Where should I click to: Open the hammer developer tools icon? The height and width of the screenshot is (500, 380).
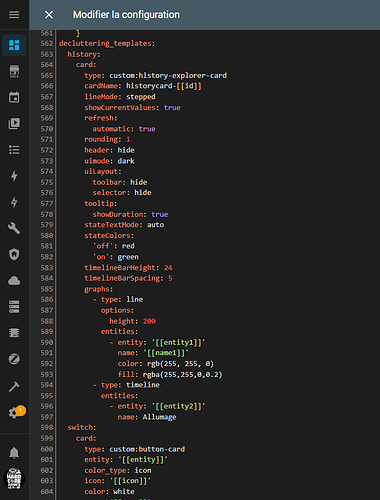point(14,386)
